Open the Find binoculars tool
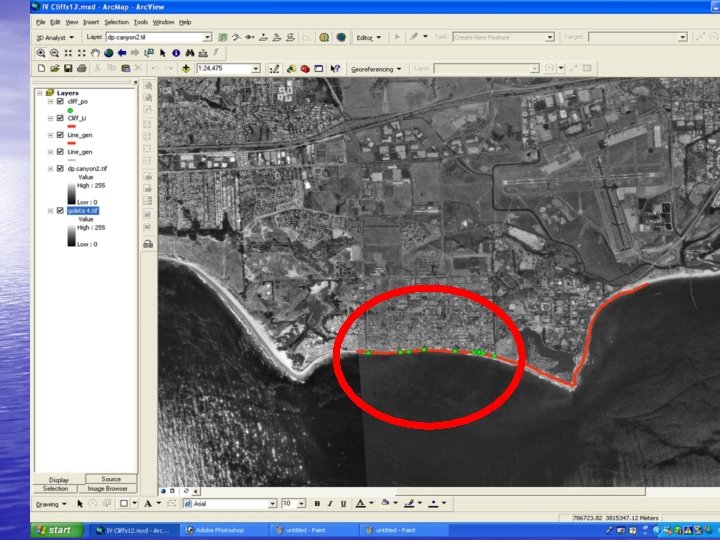The width and height of the screenshot is (720, 540). pyautogui.click(x=190, y=53)
